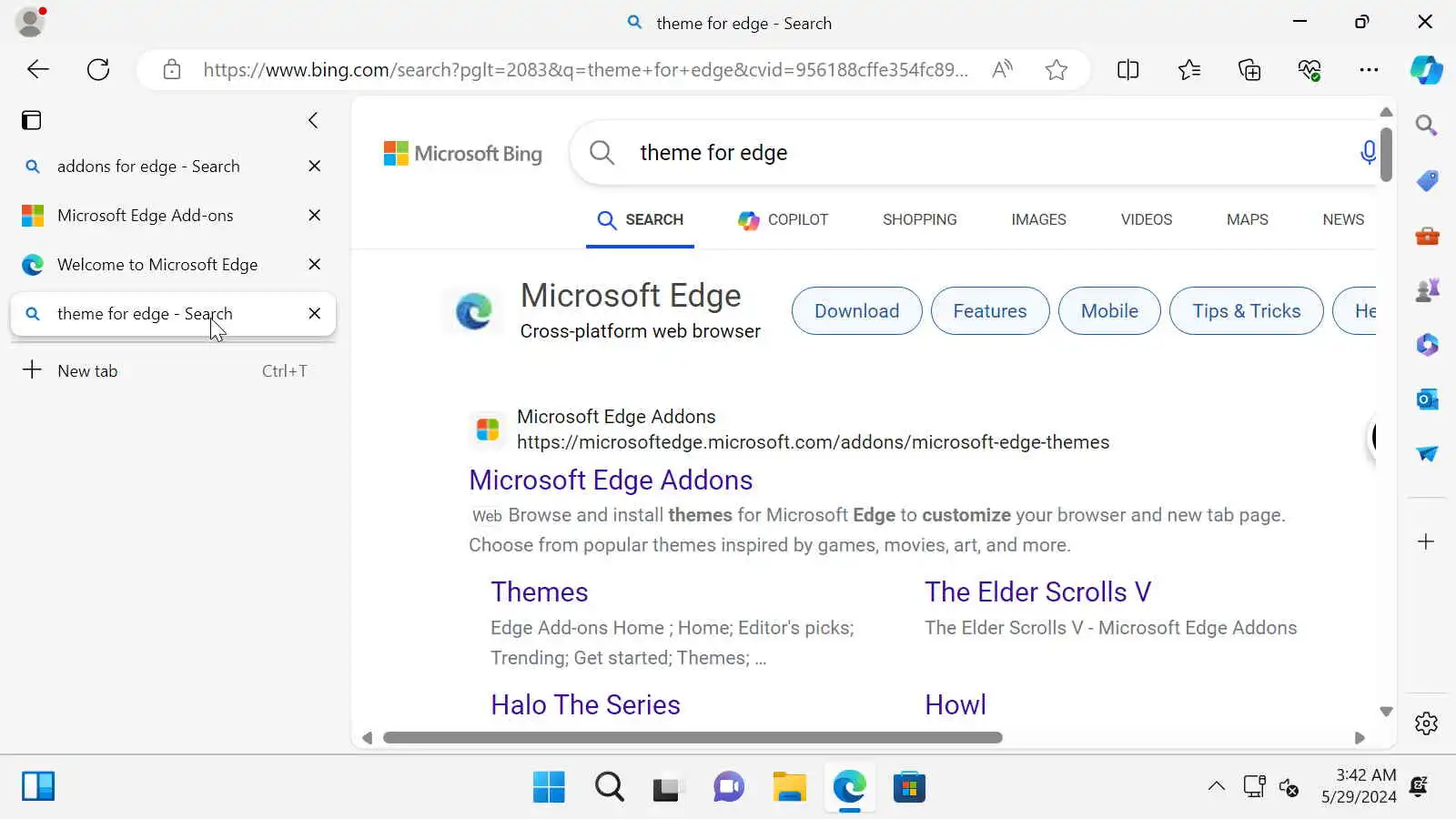The height and width of the screenshot is (819, 1456).
Task: Open sidebar Drop paper plane icon
Action: (1427, 454)
